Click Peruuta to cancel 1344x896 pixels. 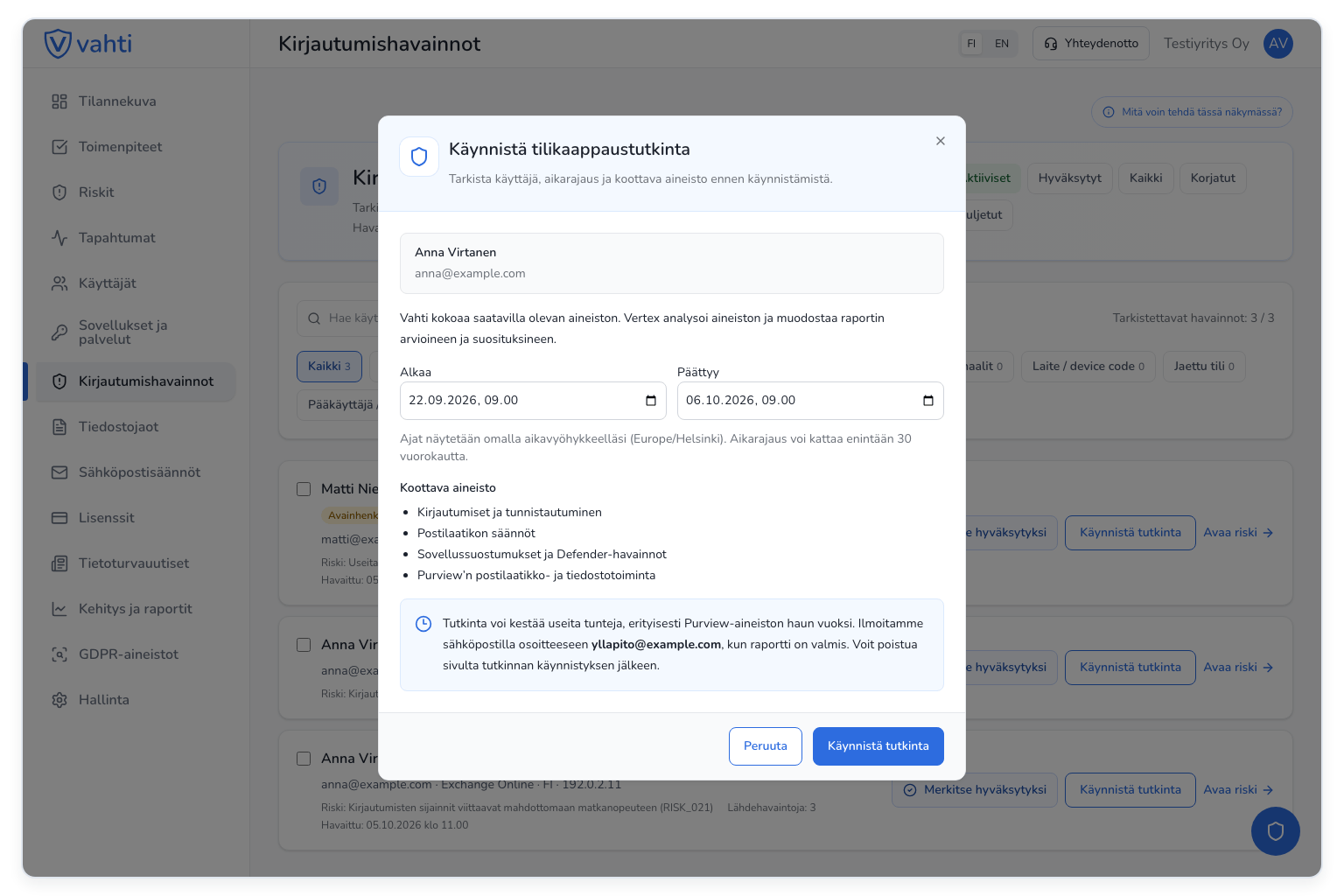[766, 746]
